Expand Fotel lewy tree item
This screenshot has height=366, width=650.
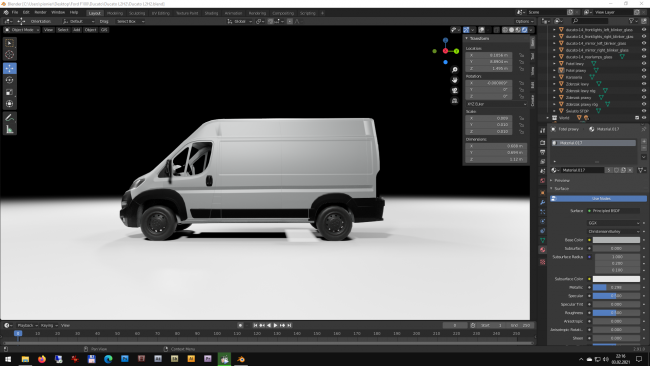tap(554, 63)
